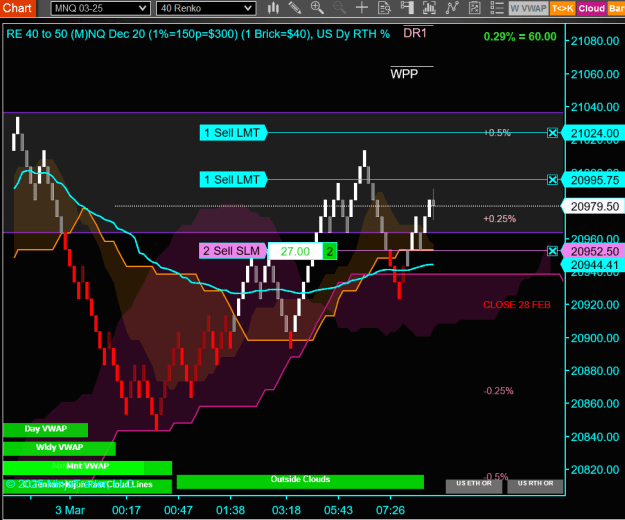Select the Chart tab

pos(18,8)
